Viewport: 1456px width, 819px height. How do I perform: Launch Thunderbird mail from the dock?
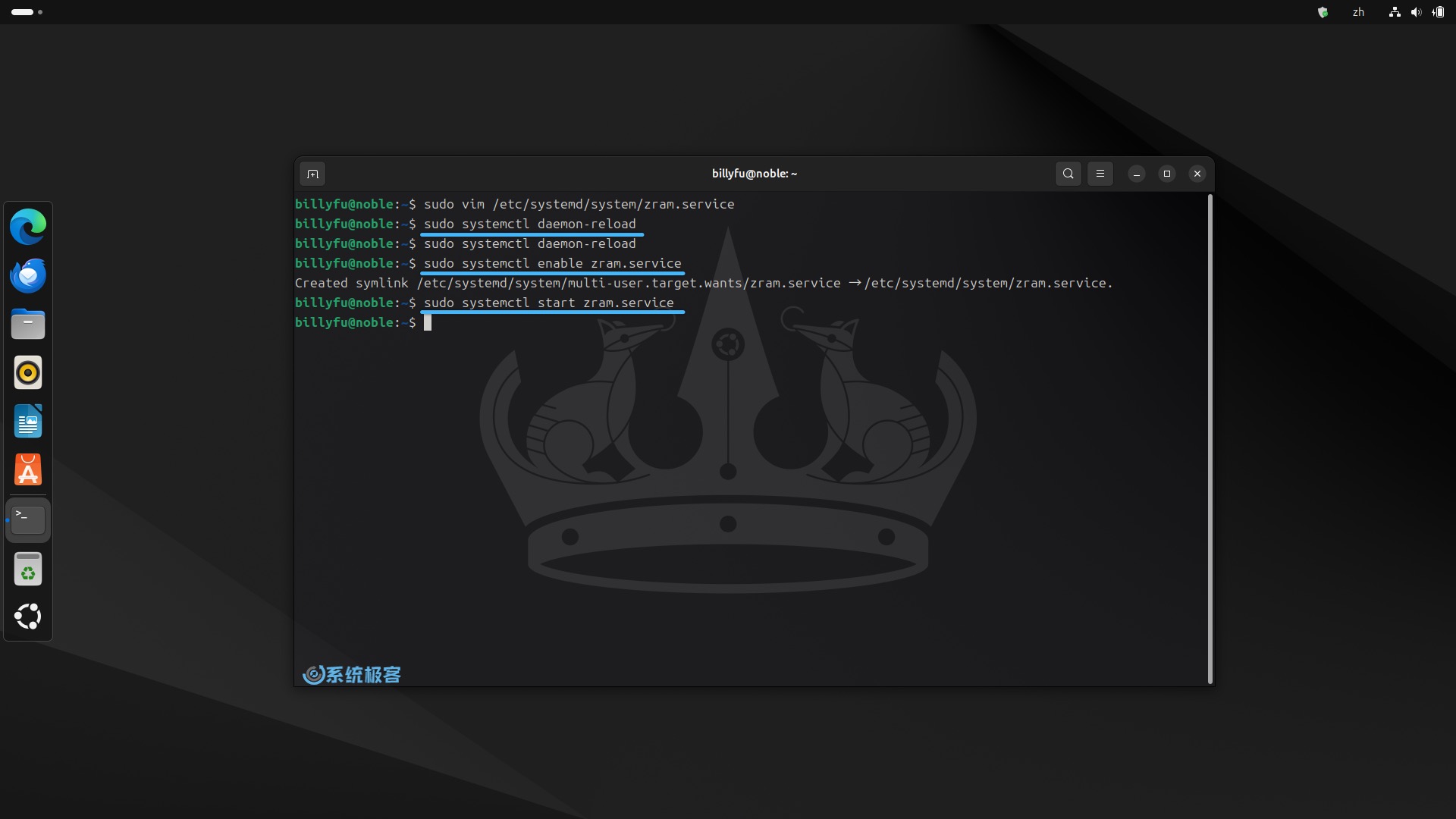tap(28, 275)
